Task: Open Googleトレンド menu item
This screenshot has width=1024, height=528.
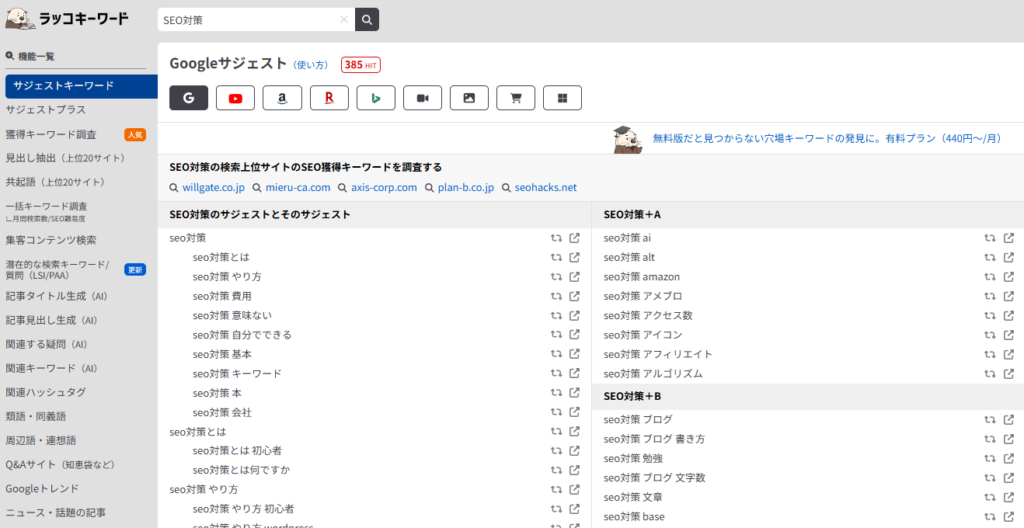Action: coord(42,489)
